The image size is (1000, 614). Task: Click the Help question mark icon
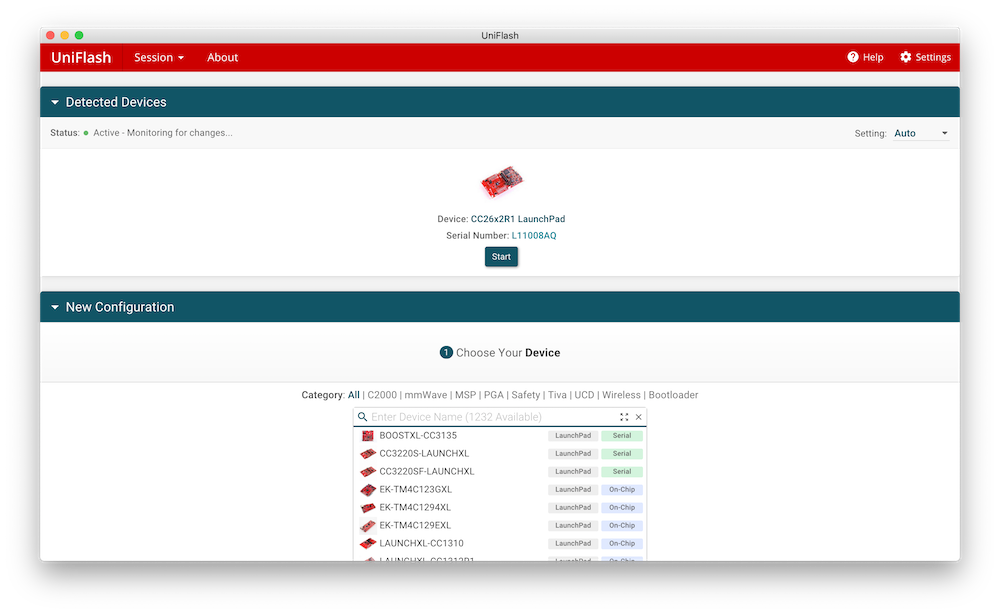(x=853, y=57)
